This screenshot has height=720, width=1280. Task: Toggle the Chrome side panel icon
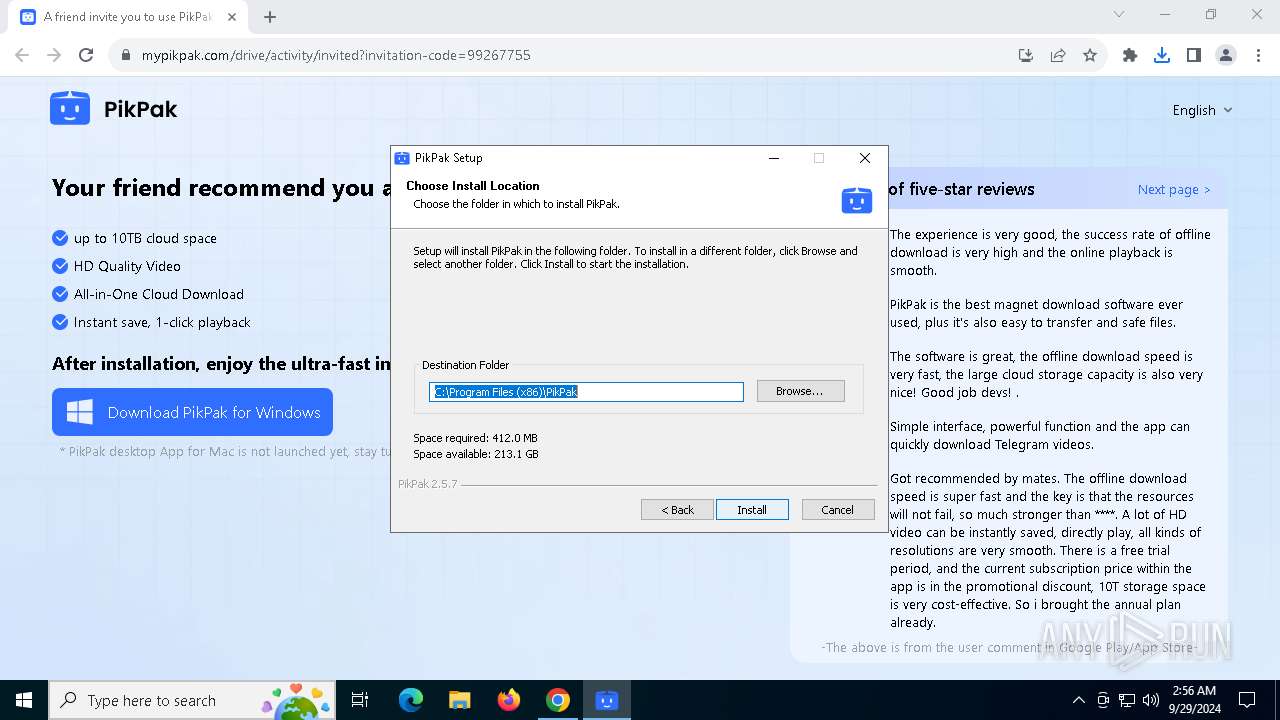pyautogui.click(x=1194, y=55)
